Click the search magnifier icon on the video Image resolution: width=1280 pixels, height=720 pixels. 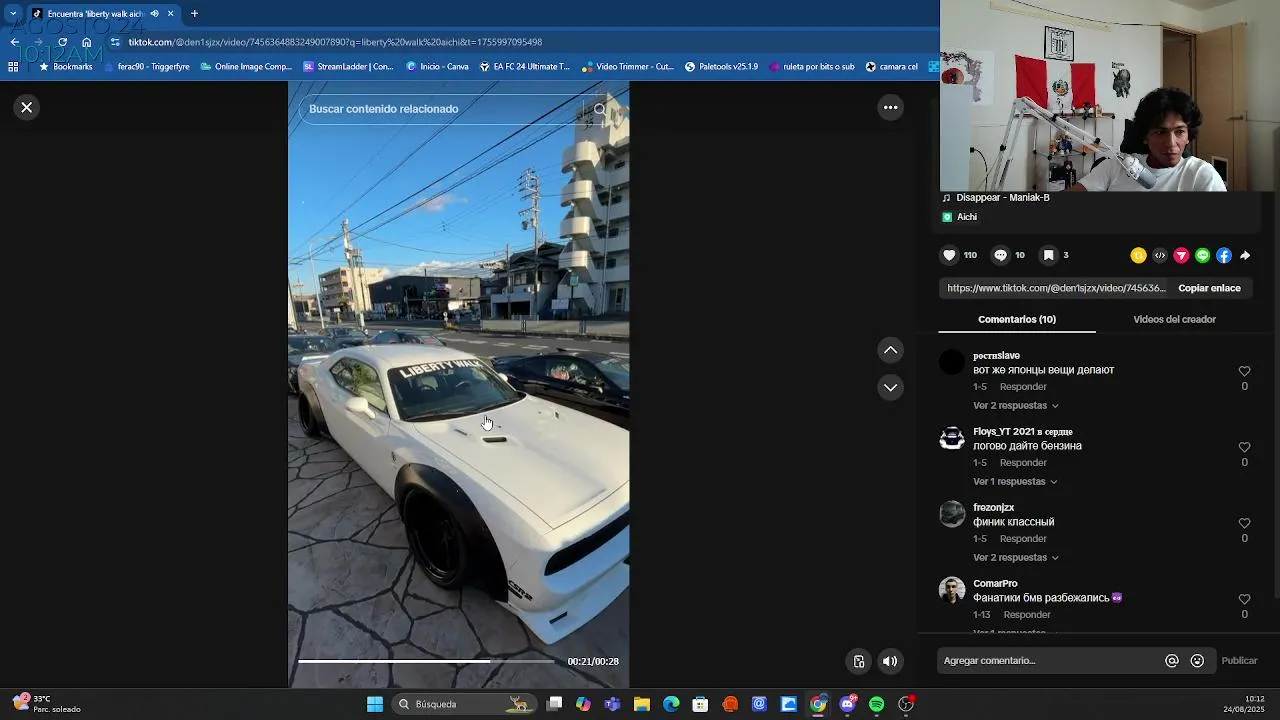(x=600, y=109)
